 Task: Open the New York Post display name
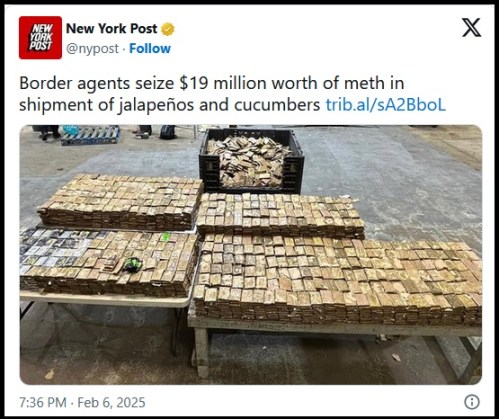111,29
